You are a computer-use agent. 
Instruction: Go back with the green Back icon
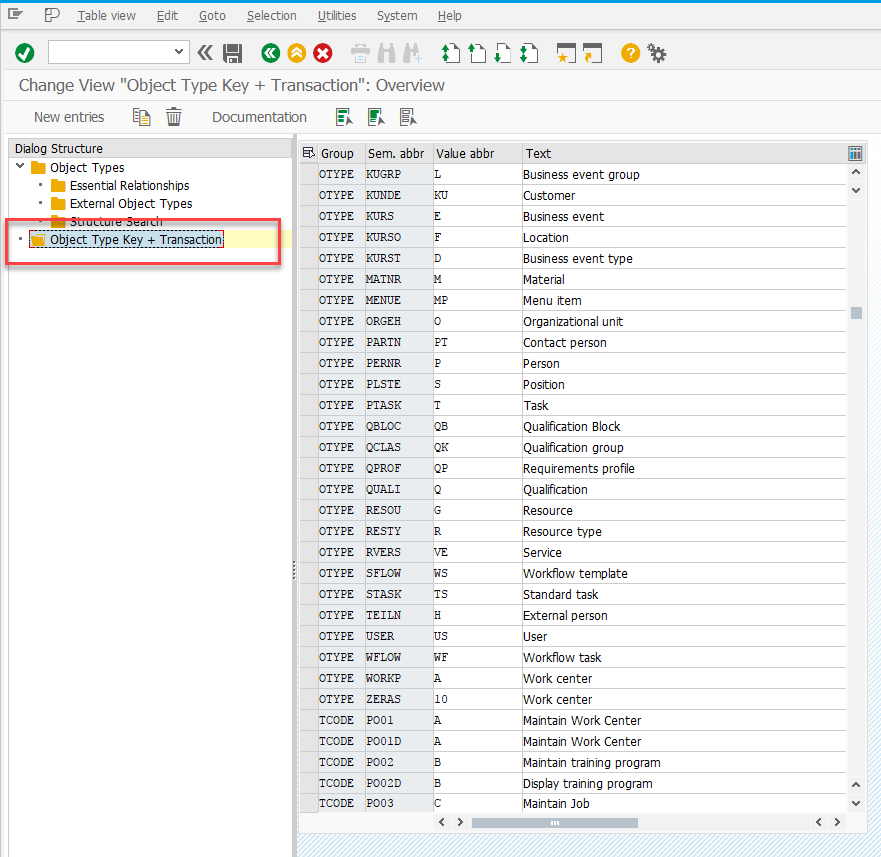(270, 53)
